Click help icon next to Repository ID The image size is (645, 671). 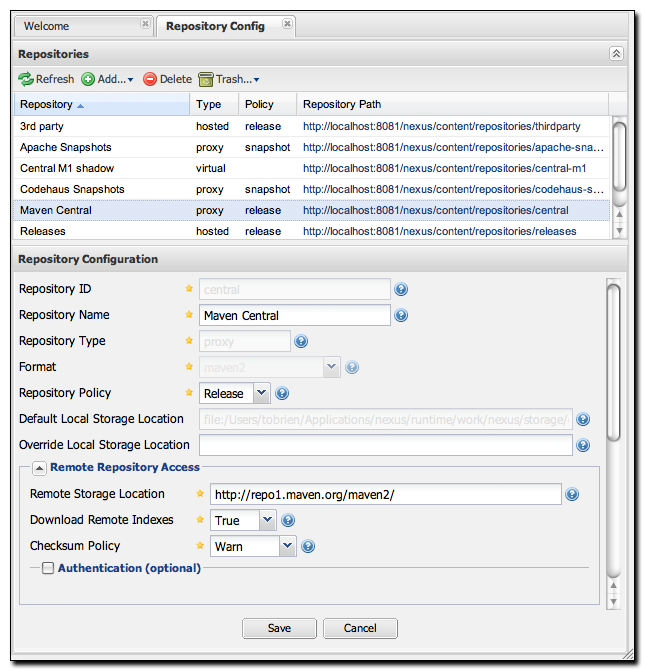pyautogui.click(x=401, y=290)
